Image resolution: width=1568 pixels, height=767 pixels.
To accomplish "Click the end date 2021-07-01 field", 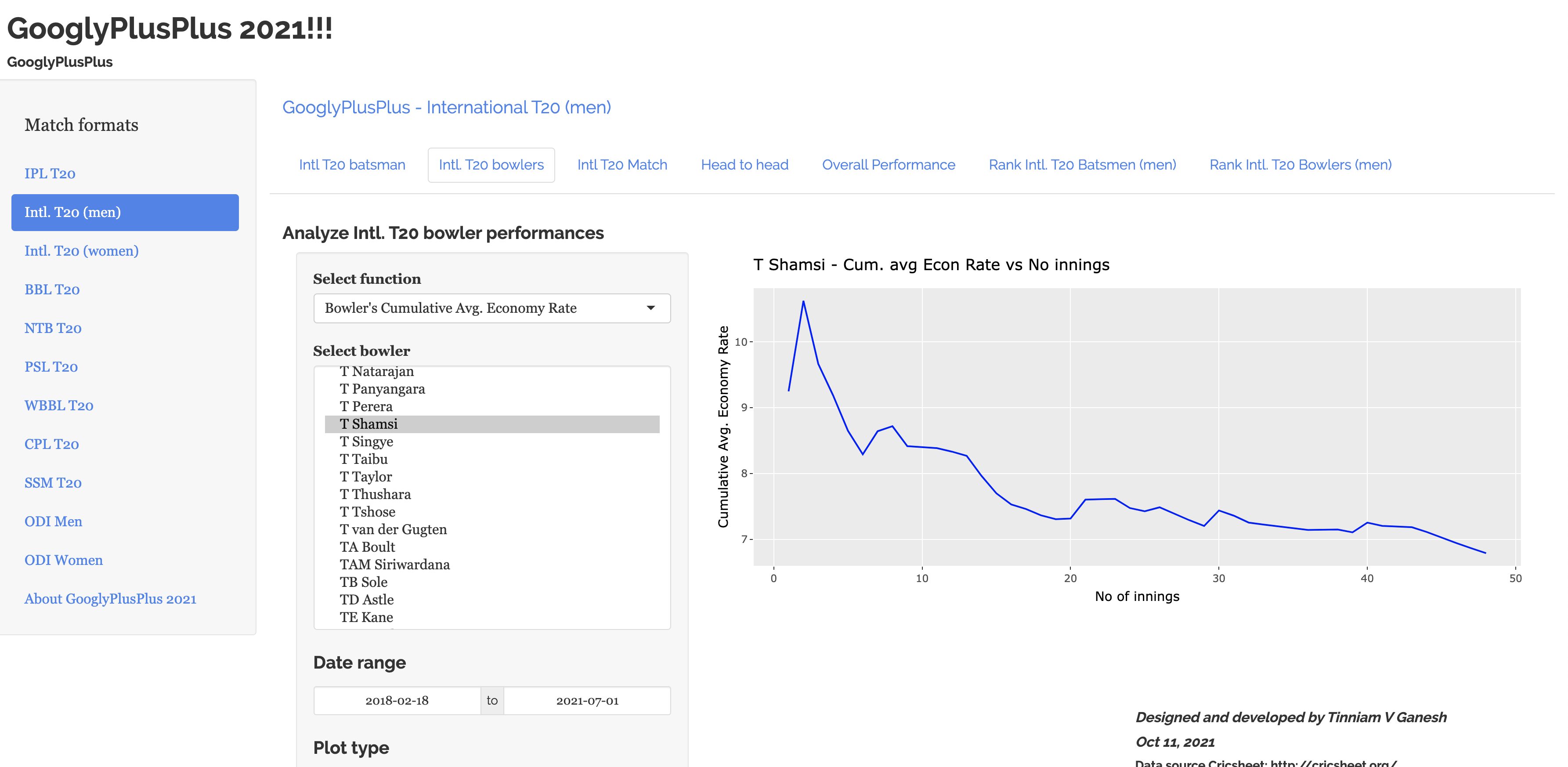I will click(587, 701).
